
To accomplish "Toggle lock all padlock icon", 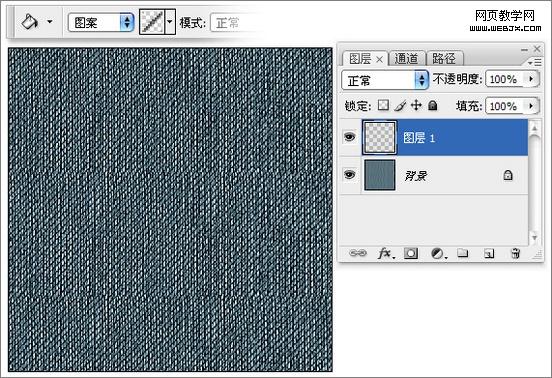I will point(432,105).
